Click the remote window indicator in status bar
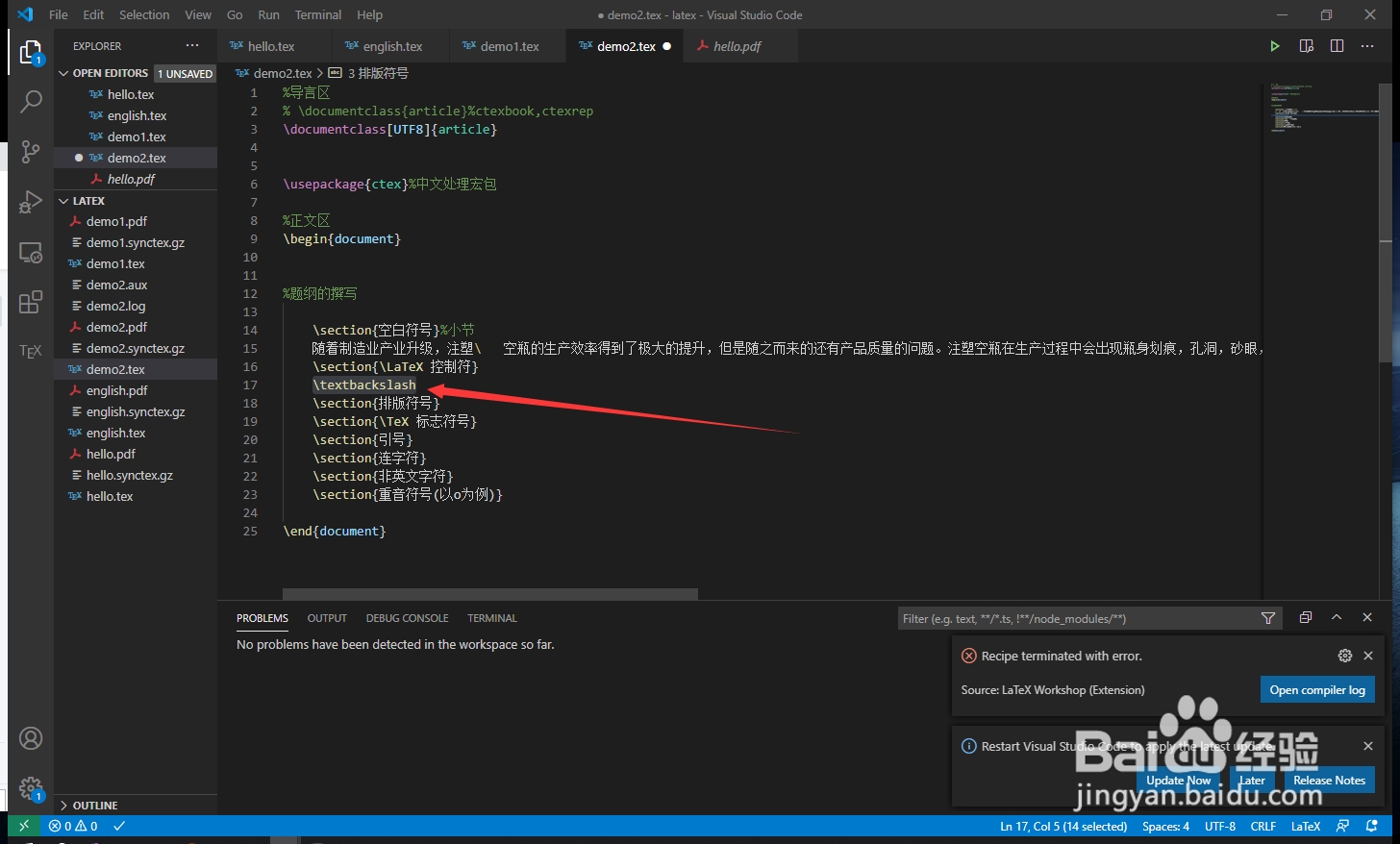 click(24, 826)
